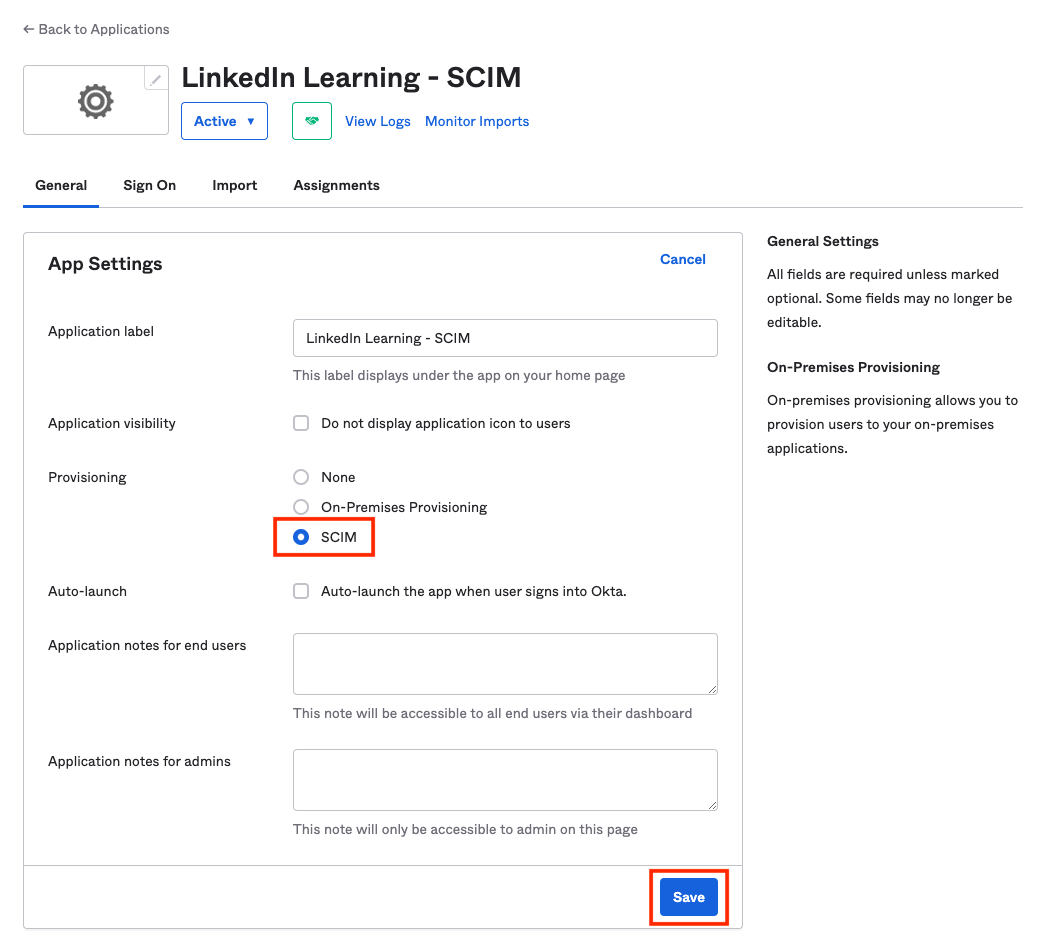Select the green handshake integration icon
Image resolution: width=1050 pixels, height=951 pixels.
(x=311, y=120)
